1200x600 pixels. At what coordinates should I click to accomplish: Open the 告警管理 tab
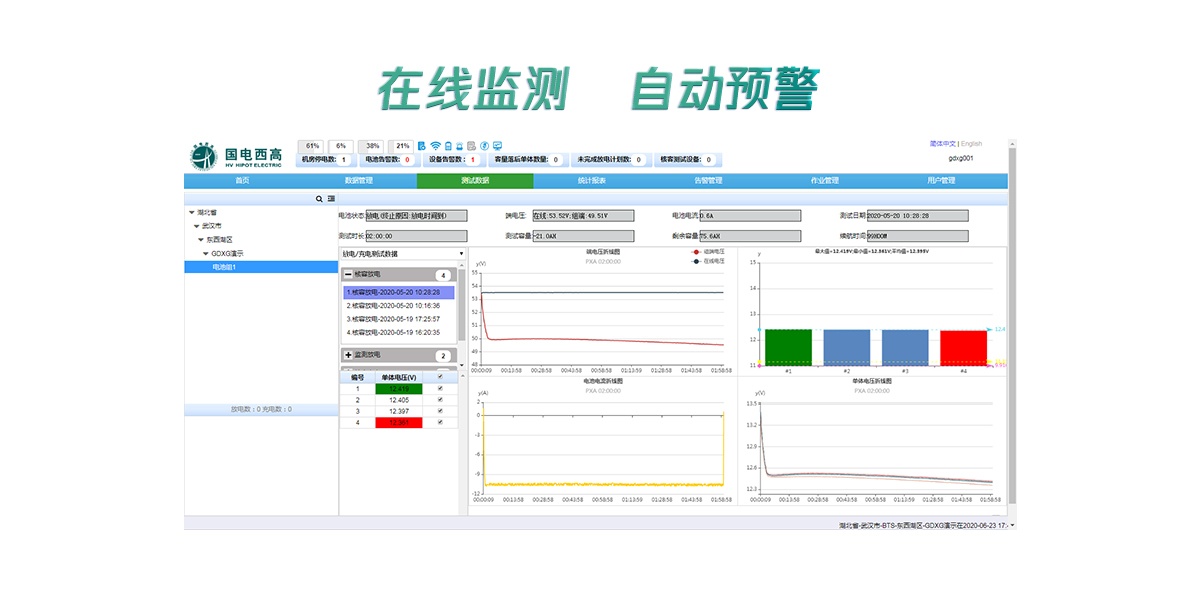[x=708, y=181]
